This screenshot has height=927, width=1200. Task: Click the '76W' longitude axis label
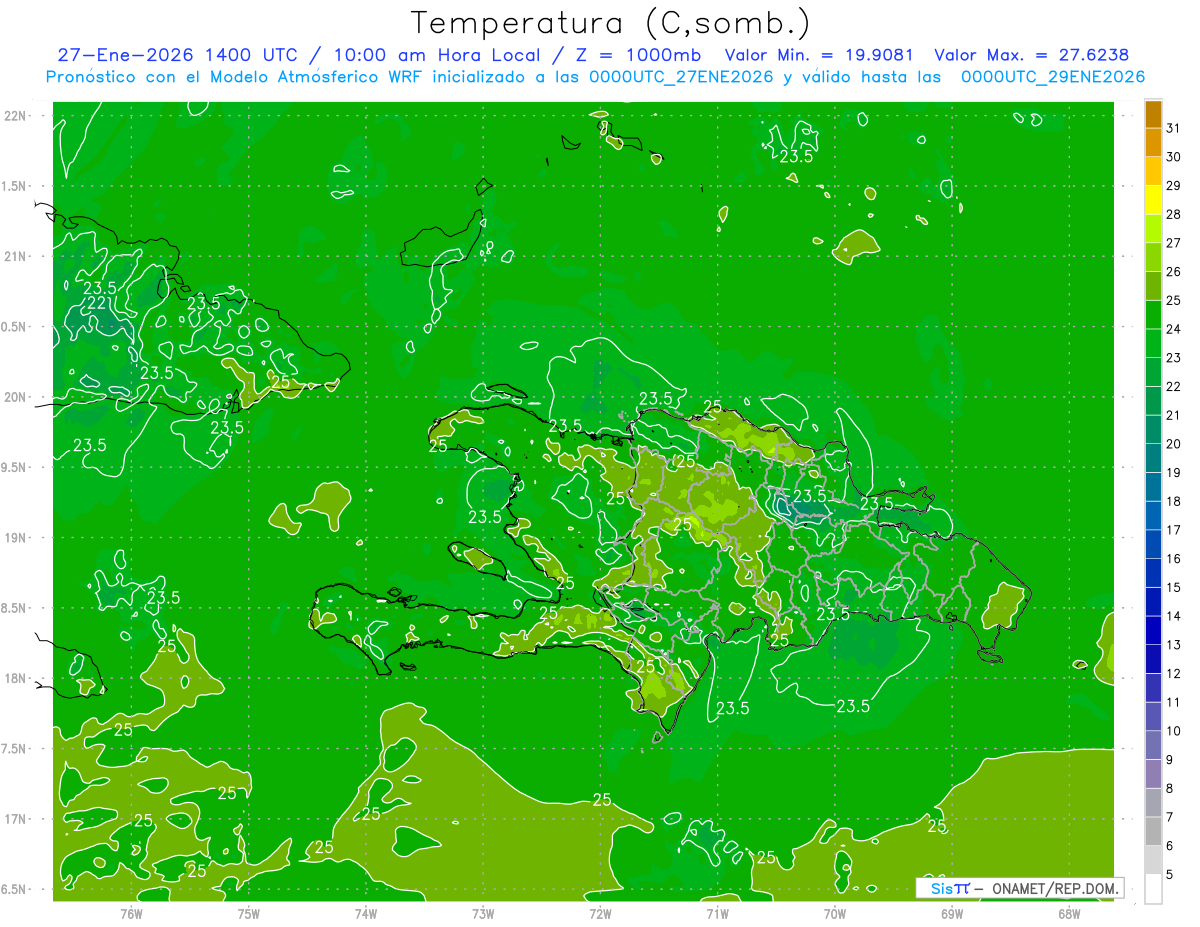click(131, 914)
